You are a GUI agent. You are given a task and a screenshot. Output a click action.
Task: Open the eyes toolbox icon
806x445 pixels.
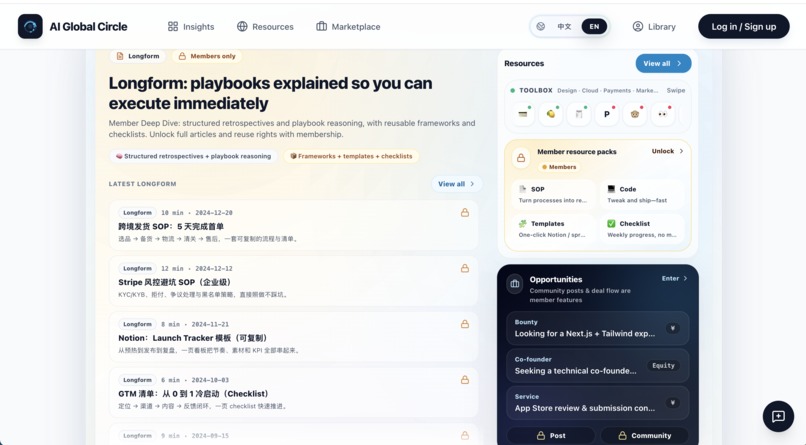(663, 114)
